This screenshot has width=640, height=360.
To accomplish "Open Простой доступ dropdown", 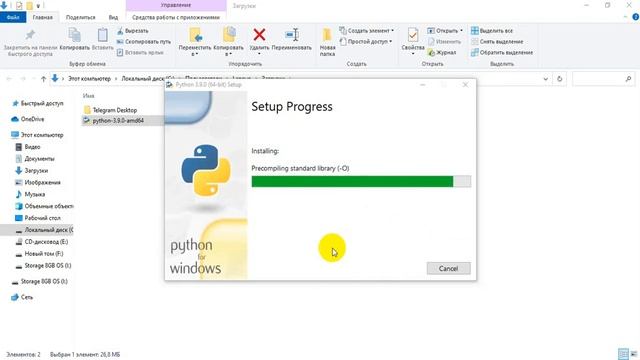I will (366, 42).
